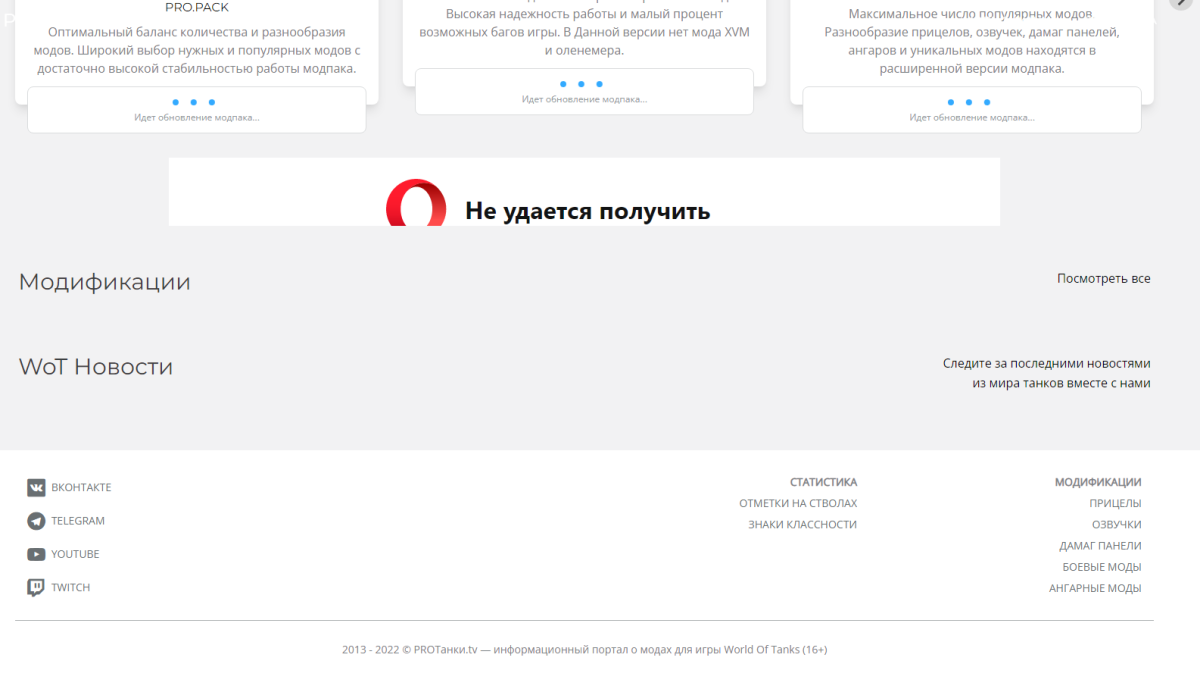Go to the 'ЗНАКИ КЛАССНОСТИ' footer link
Viewport: 1200px width, 689px height.
(x=802, y=525)
